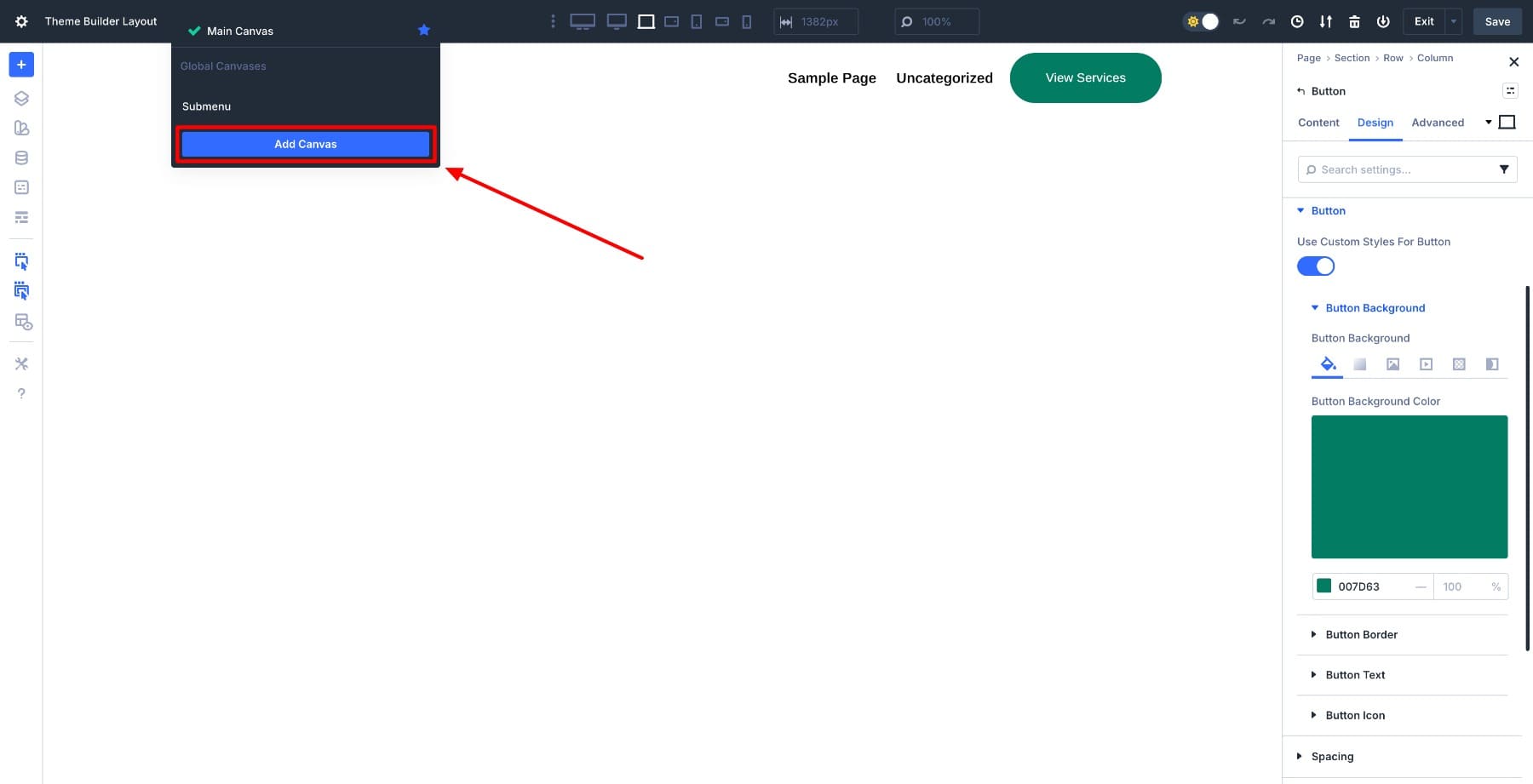Toggle the dark/light mode switch
The image size is (1533, 784).
click(x=1201, y=21)
